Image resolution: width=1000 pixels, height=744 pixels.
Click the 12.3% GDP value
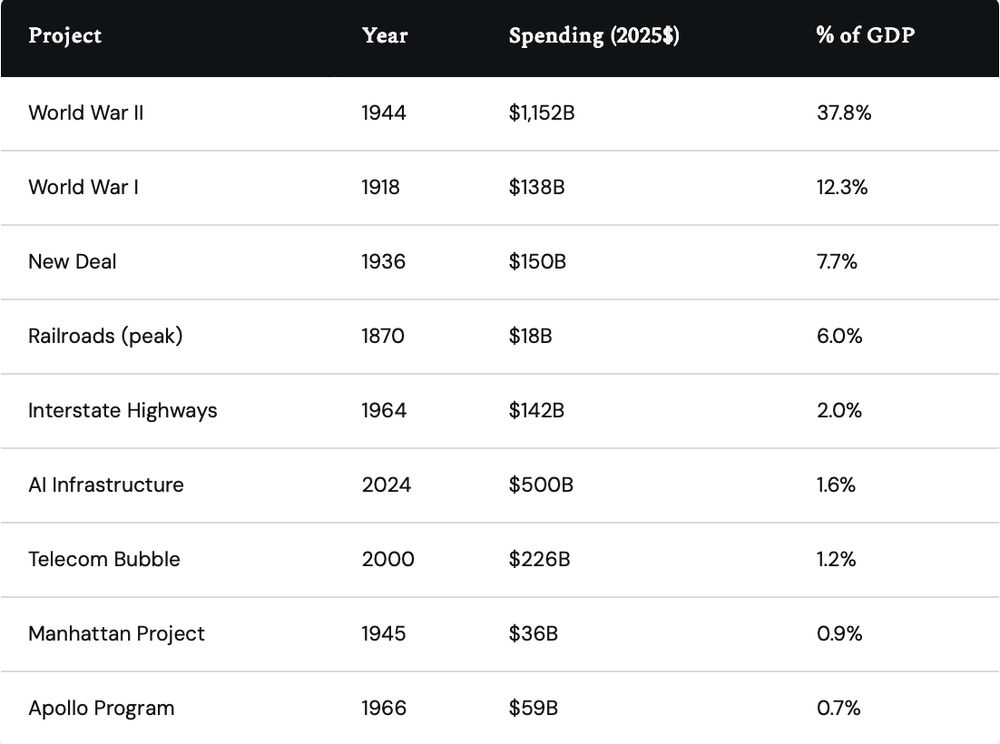tap(842, 187)
